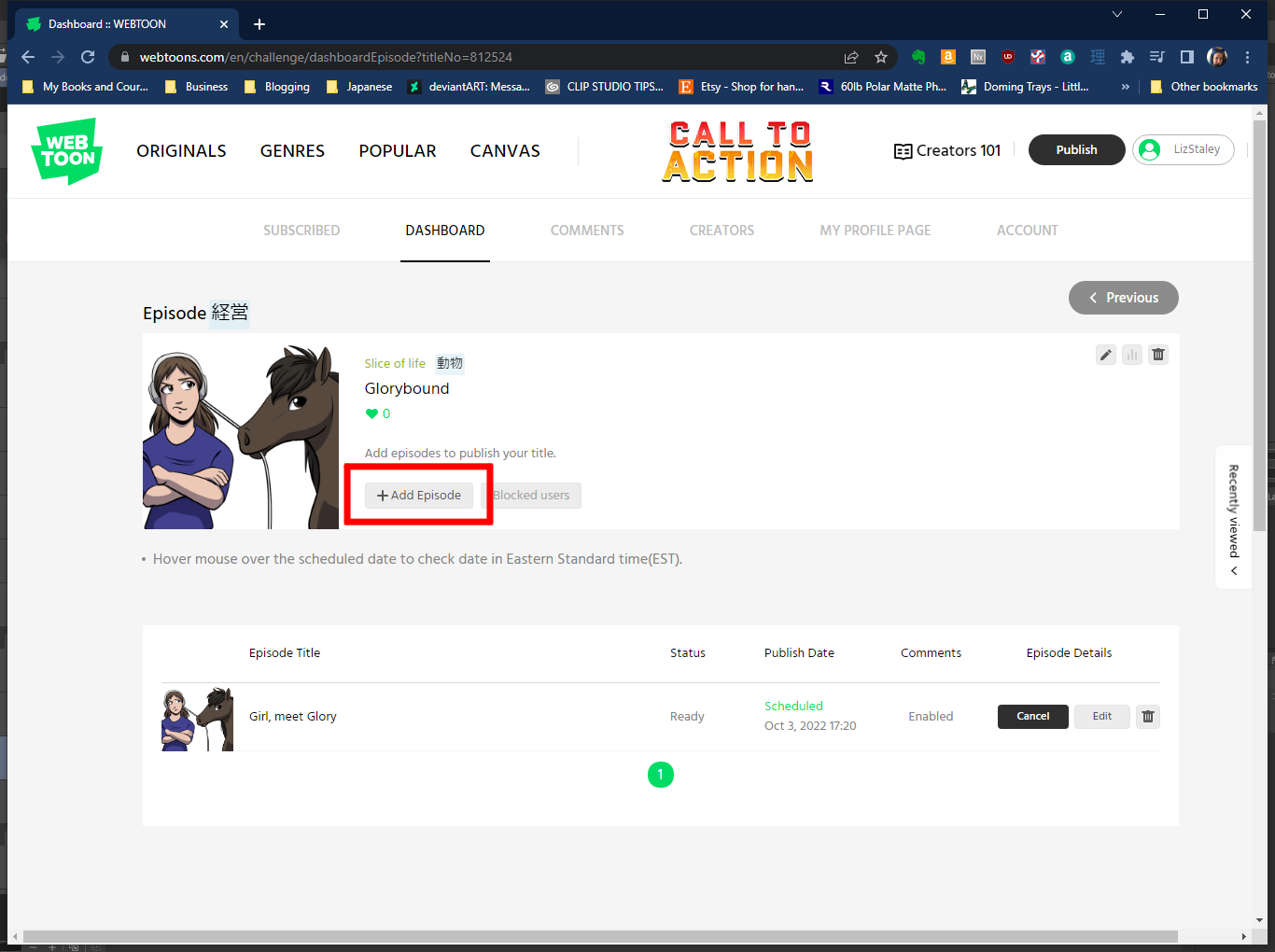Open the Japanese bookmarks folder
The height and width of the screenshot is (952, 1275).
click(x=359, y=87)
